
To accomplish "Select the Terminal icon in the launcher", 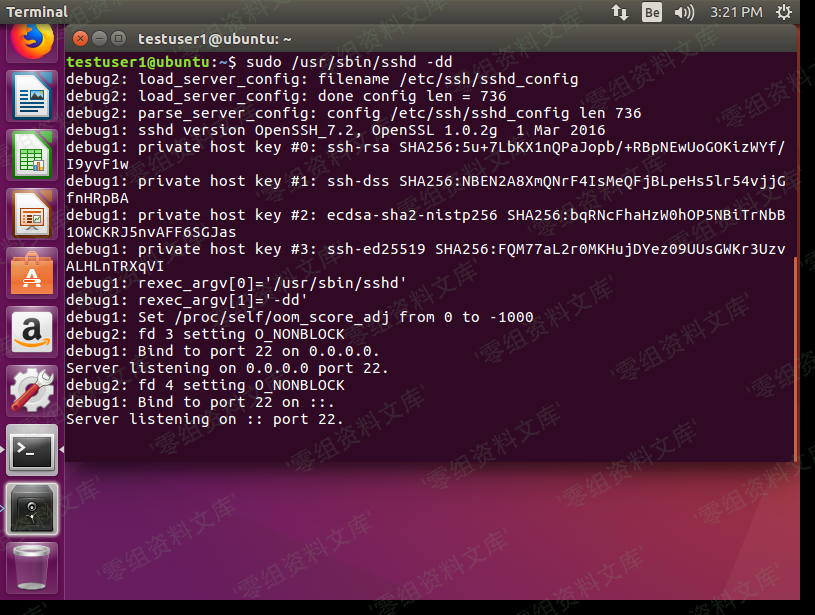I will point(32,450).
